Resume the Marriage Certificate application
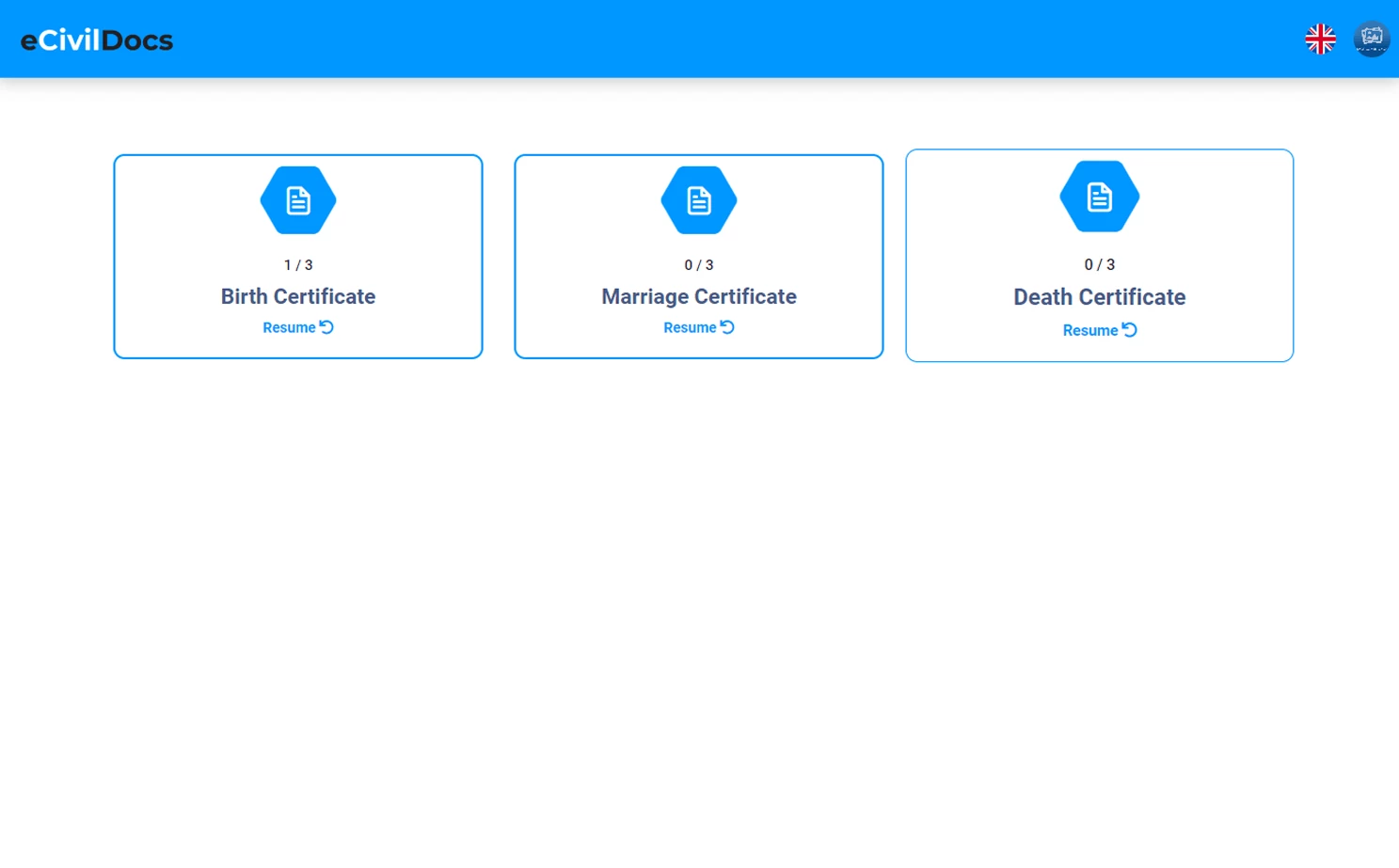The width and height of the screenshot is (1399, 868). (x=691, y=327)
